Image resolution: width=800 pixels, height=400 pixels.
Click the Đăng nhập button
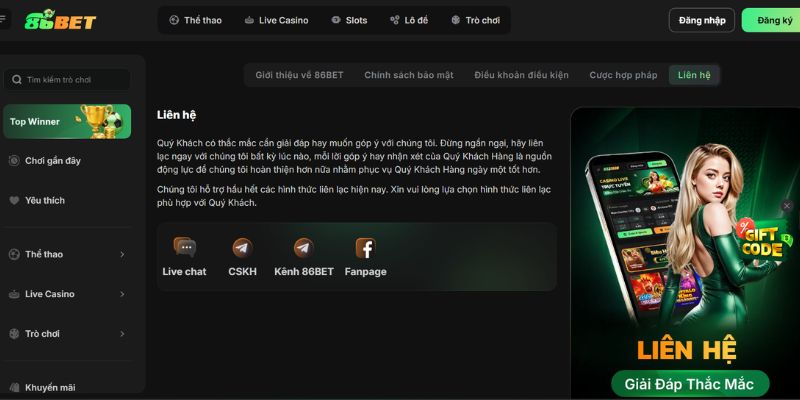(702, 20)
